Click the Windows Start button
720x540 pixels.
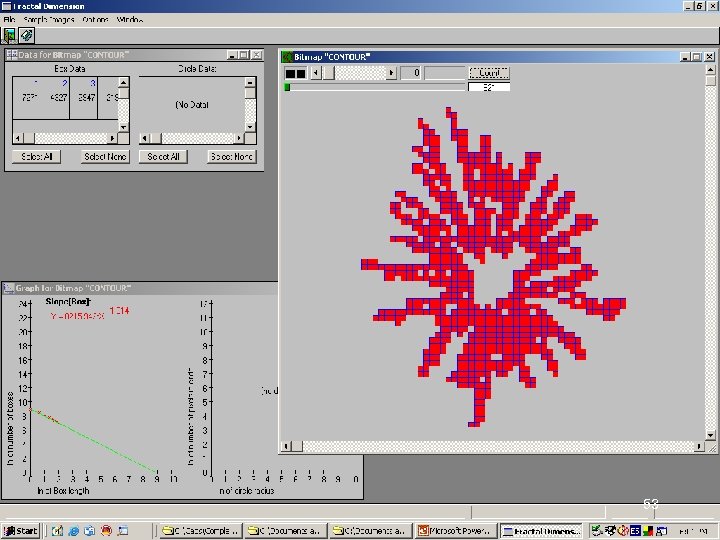point(20,530)
